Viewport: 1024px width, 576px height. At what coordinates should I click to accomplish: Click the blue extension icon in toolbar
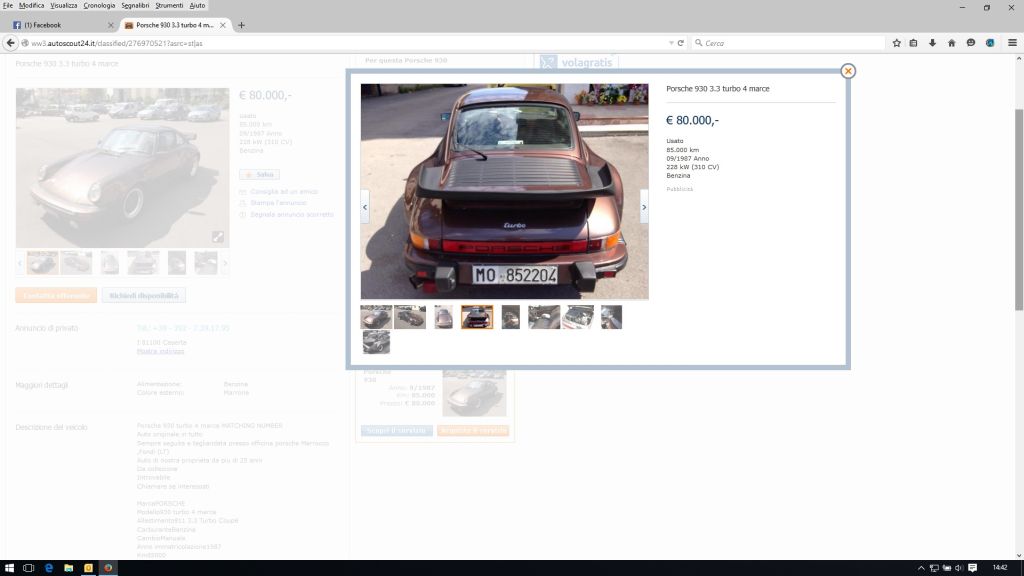pyautogui.click(x=990, y=43)
